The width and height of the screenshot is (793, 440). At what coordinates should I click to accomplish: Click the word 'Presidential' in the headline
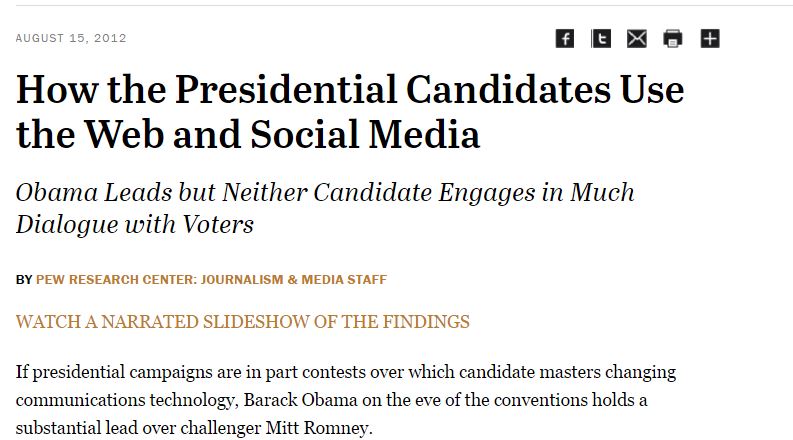(x=286, y=90)
